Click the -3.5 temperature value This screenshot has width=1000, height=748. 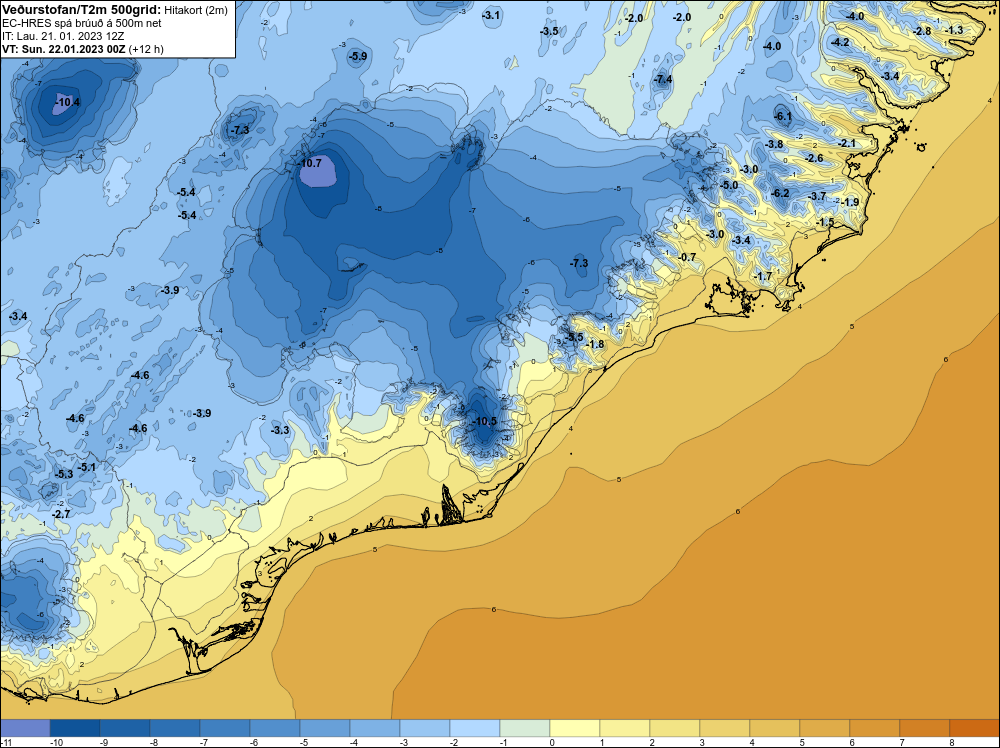[549, 31]
